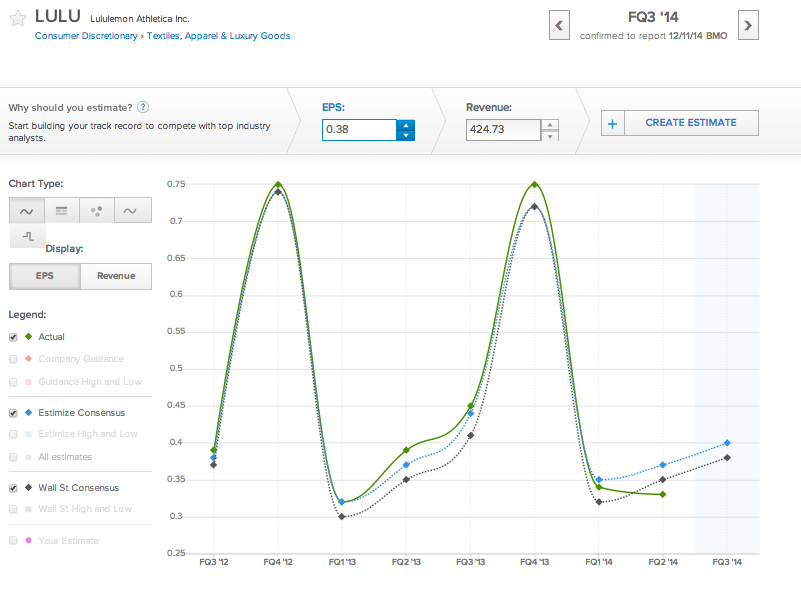Open the help question mark icon
Viewport: 801px width, 596px height.
(x=143, y=107)
